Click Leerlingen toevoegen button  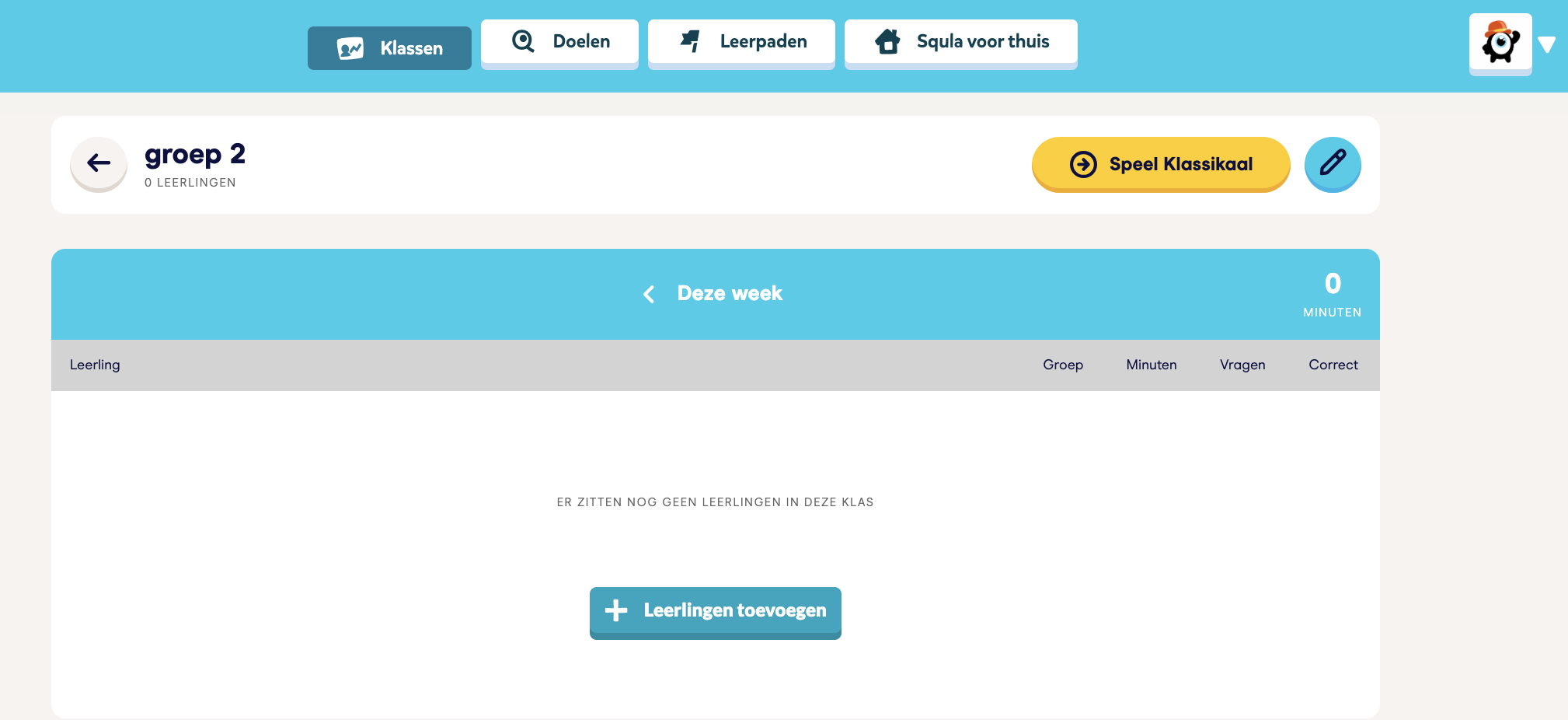[716, 613]
